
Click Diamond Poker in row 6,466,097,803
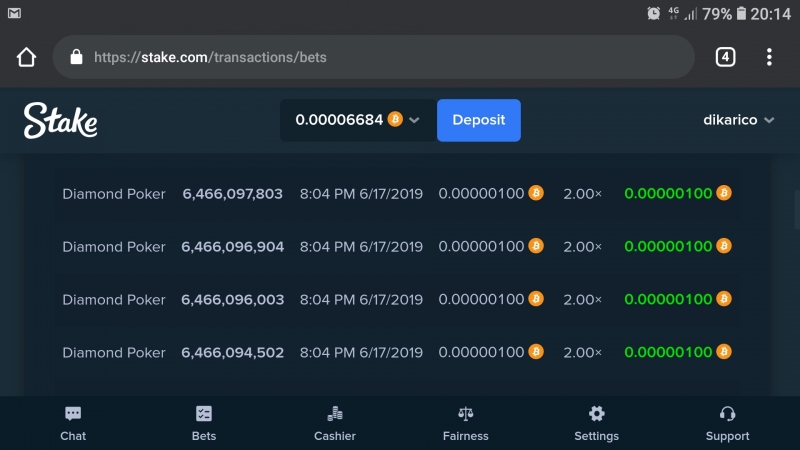[114, 194]
